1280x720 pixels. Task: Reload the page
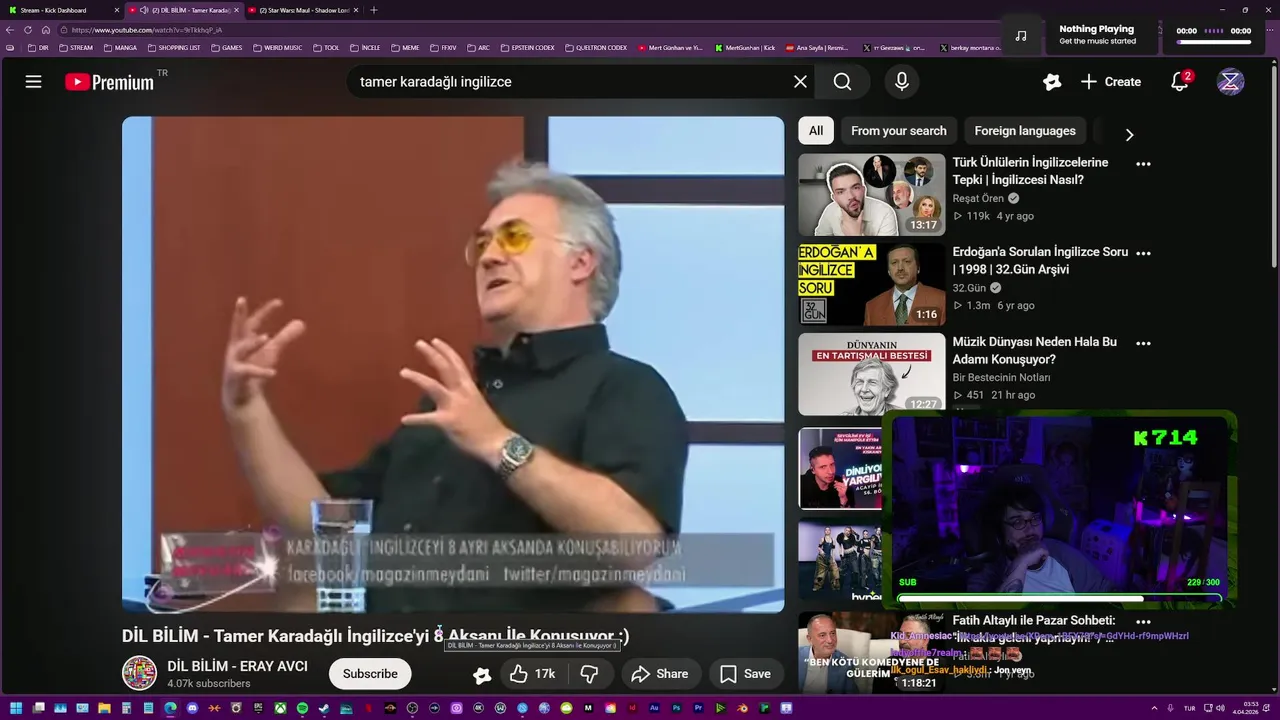28,30
